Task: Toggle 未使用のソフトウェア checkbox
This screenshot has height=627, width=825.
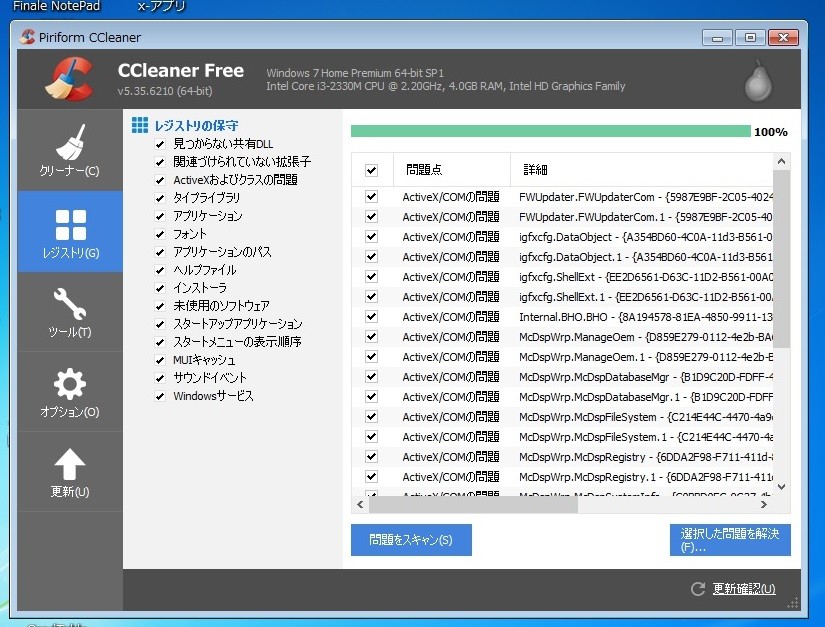Action: 160,306
